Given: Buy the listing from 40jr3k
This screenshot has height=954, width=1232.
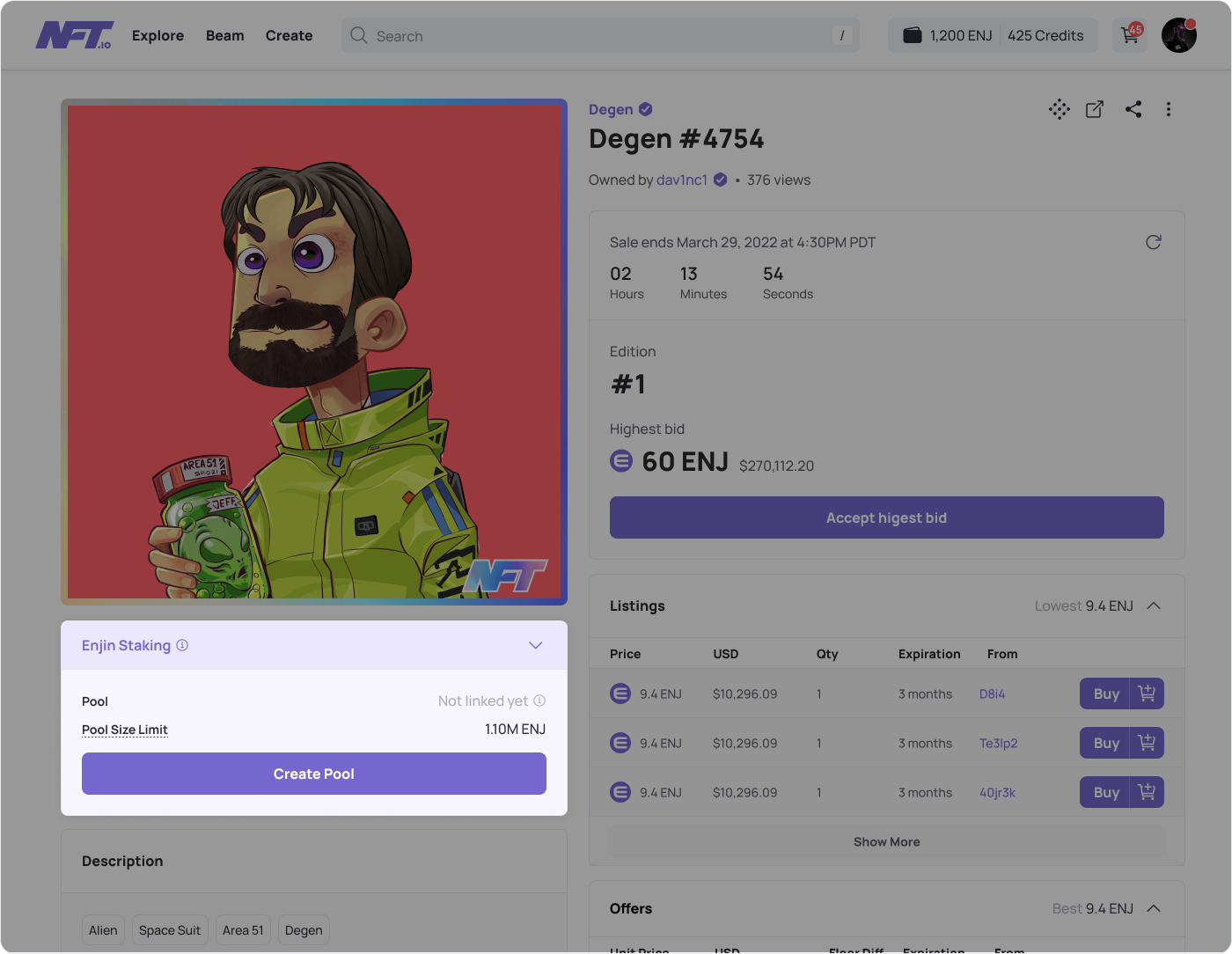Looking at the screenshot, I should click(1105, 792).
